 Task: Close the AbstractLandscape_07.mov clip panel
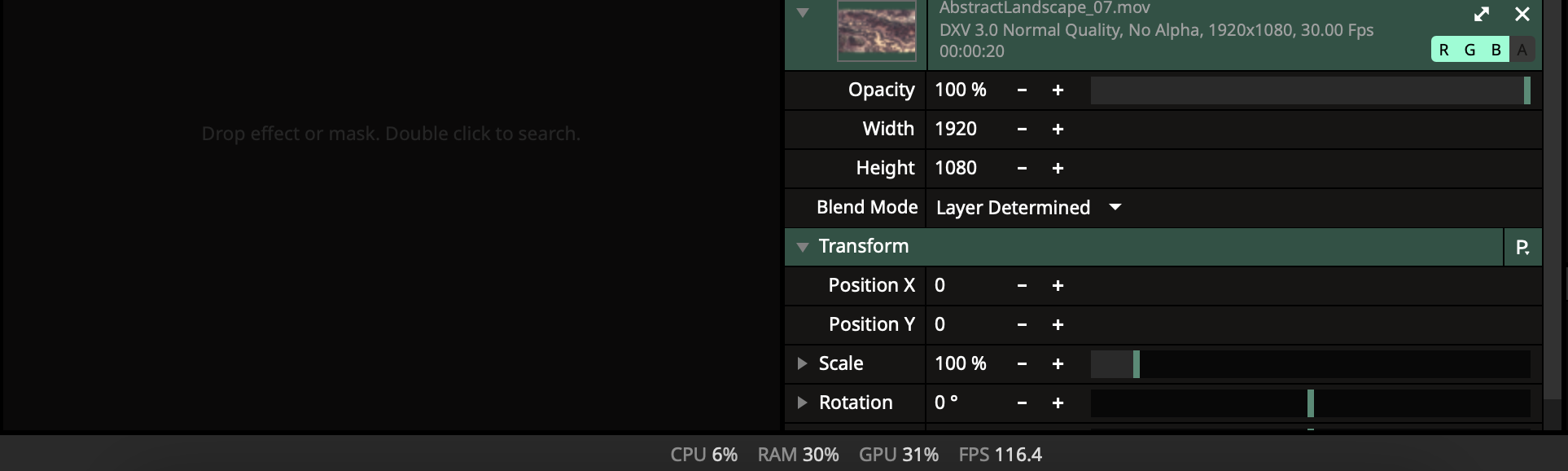click(1522, 14)
